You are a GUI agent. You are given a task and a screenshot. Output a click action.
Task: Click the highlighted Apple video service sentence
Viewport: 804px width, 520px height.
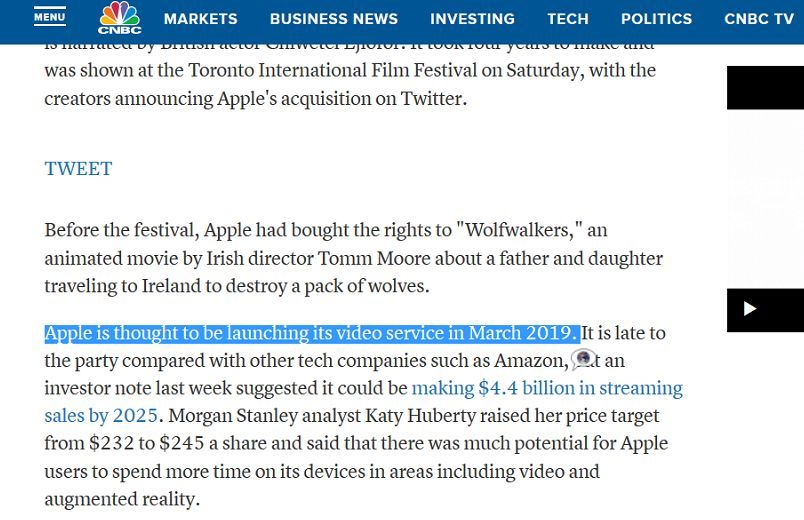312,333
